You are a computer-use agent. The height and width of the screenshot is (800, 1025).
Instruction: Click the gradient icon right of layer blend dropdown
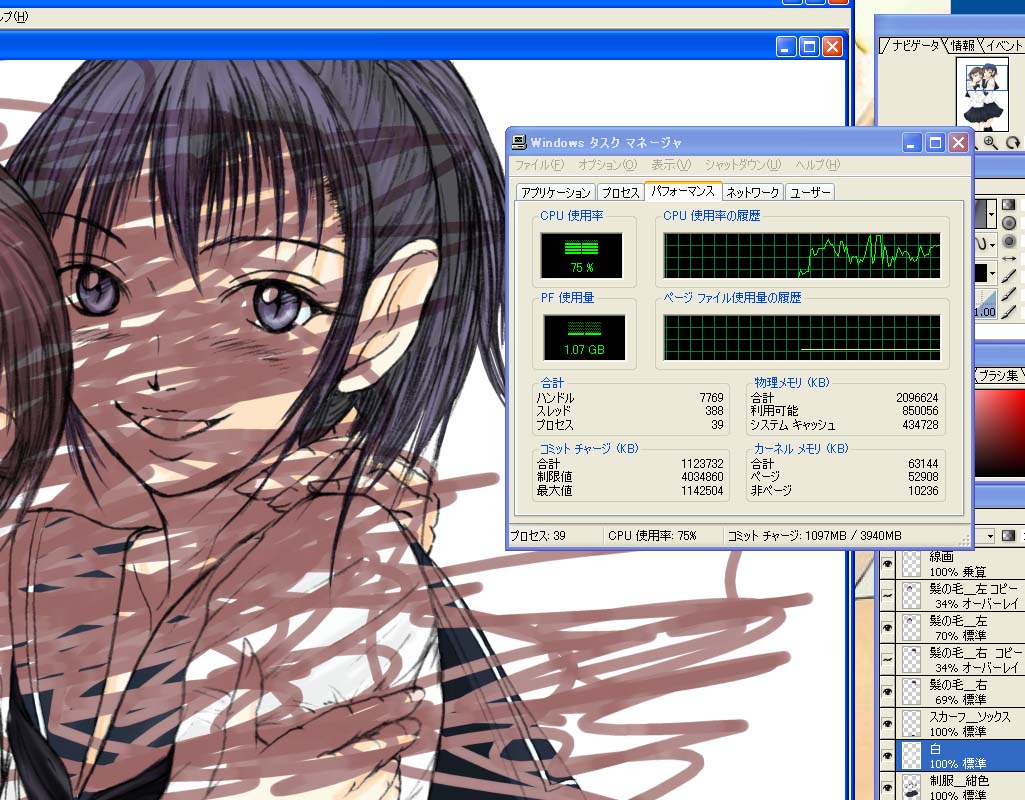[x=1009, y=536]
